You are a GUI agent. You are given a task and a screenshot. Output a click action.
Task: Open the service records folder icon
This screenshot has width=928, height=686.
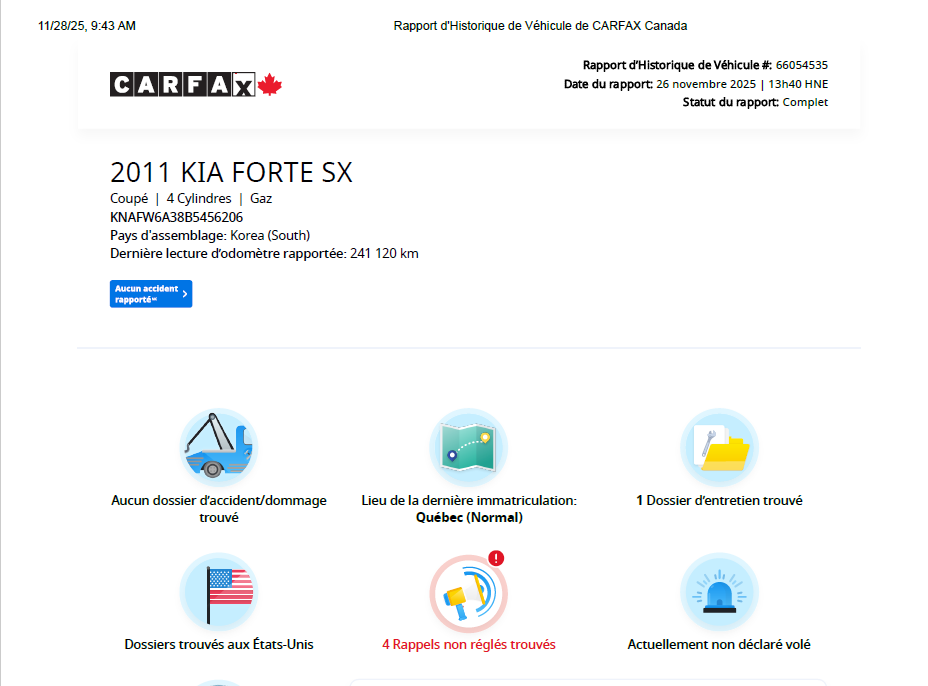coord(719,448)
